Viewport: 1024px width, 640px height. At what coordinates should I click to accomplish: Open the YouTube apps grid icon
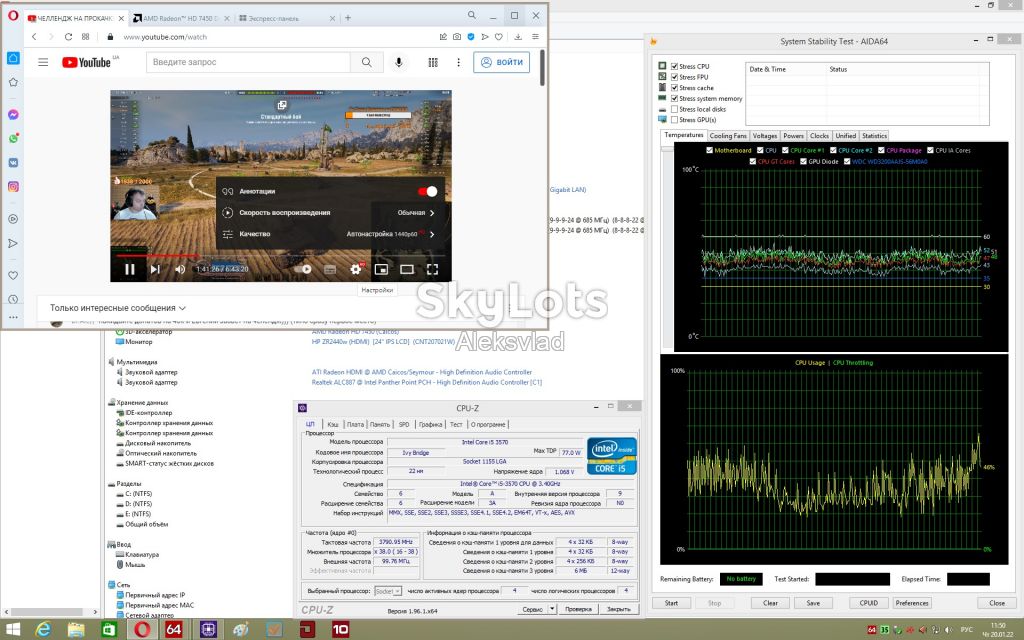(x=433, y=62)
